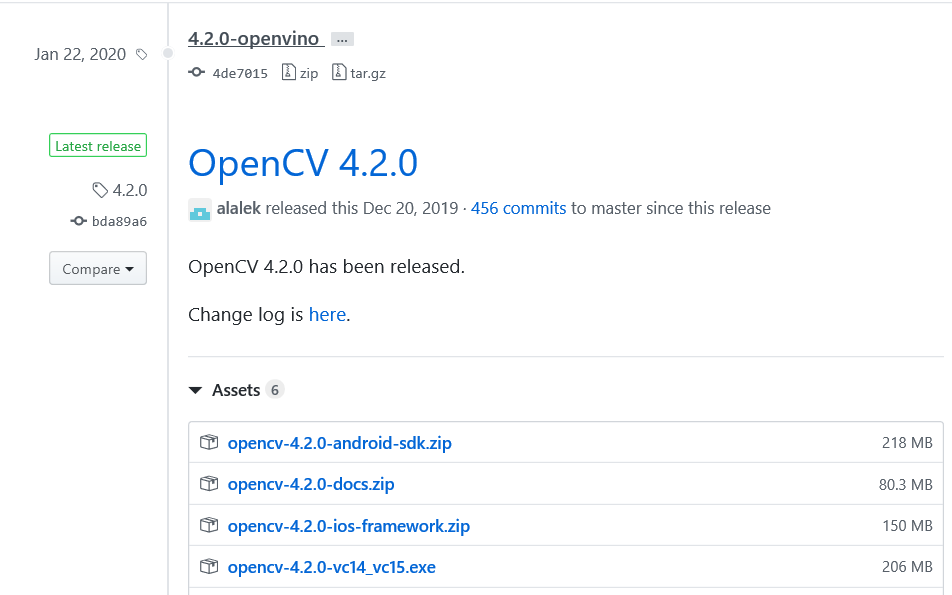This screenshot has width=952, height=595.
Task: Click the zip file icon for 4.2.0-openvino
Action: pyautogui.click(x=289, y=73)
